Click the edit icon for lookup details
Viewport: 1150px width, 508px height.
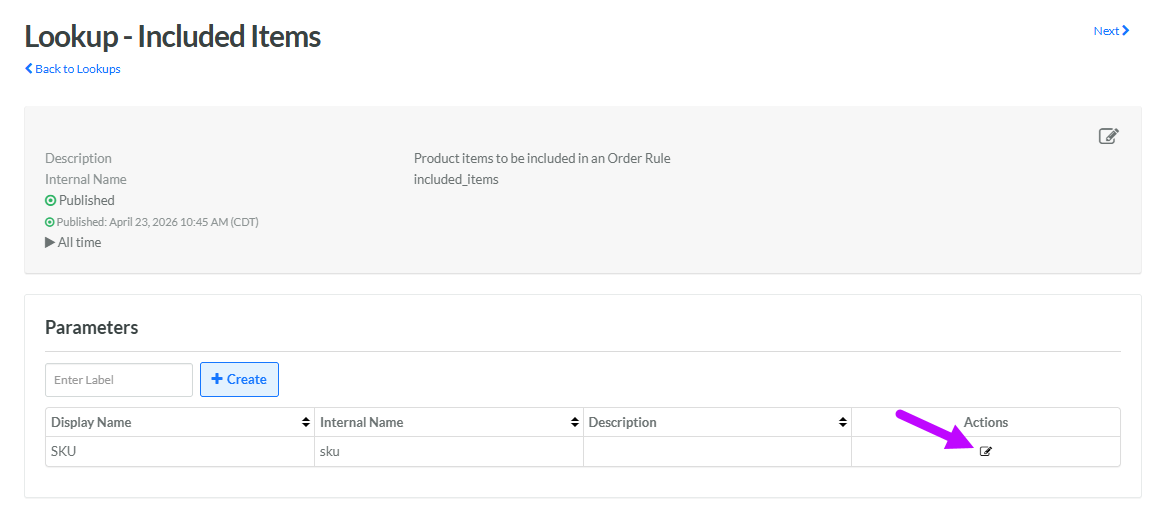click(1108, 136)
